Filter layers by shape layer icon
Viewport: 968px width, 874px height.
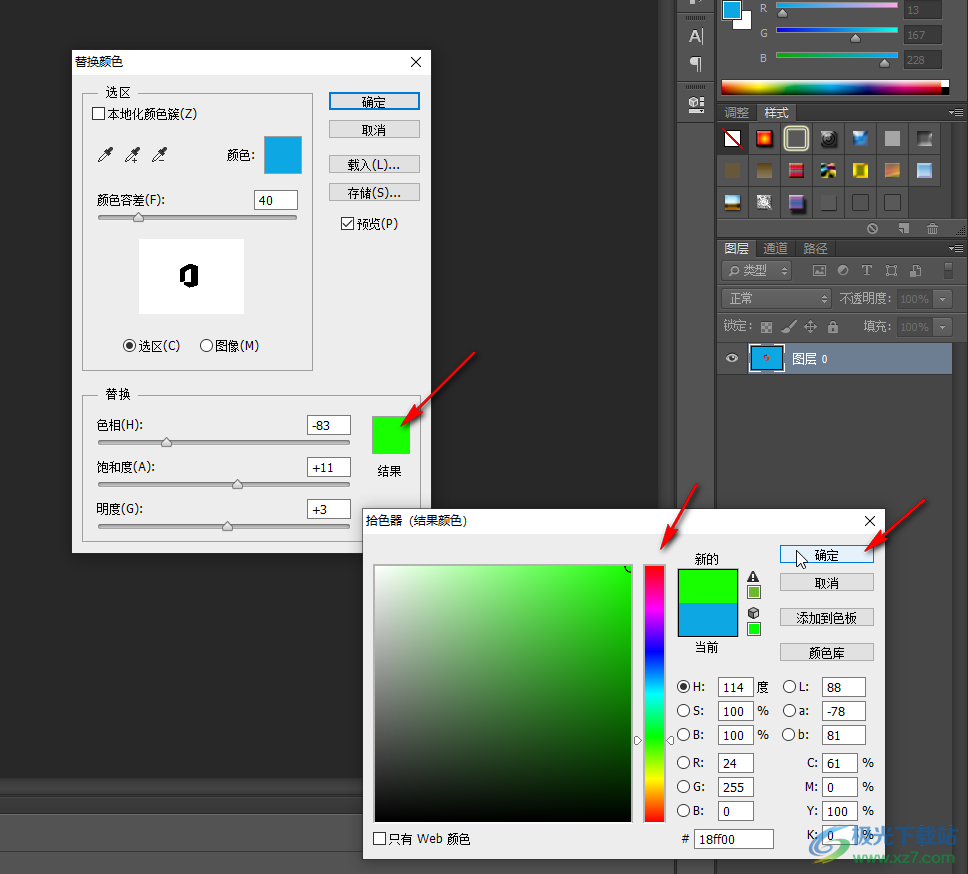coord(891,270)
